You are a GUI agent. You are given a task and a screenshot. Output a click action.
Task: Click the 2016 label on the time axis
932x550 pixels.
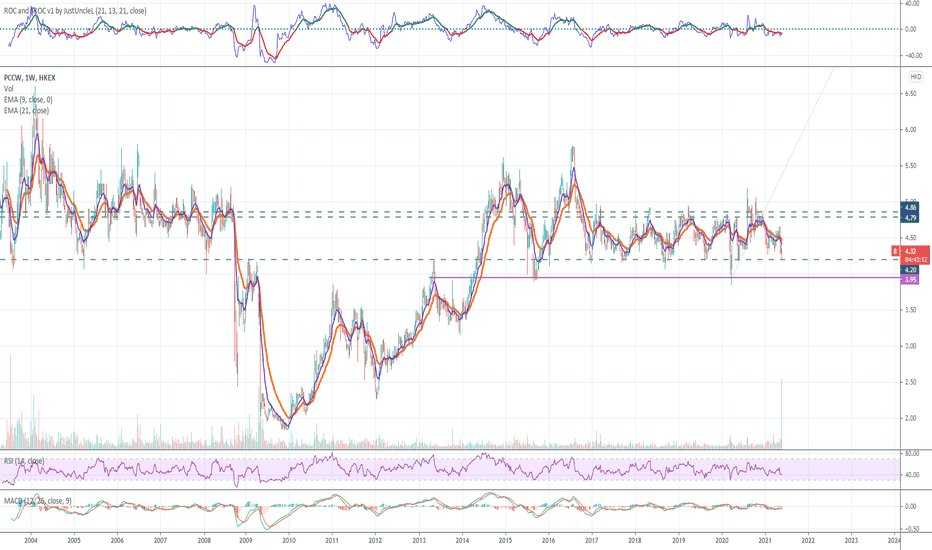coord(548,540)
